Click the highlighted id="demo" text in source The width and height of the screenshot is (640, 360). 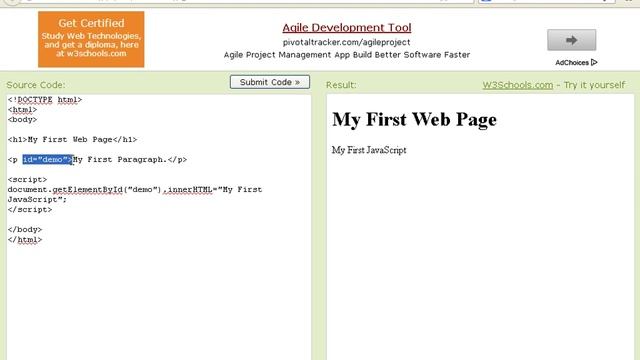pos(47,160)
